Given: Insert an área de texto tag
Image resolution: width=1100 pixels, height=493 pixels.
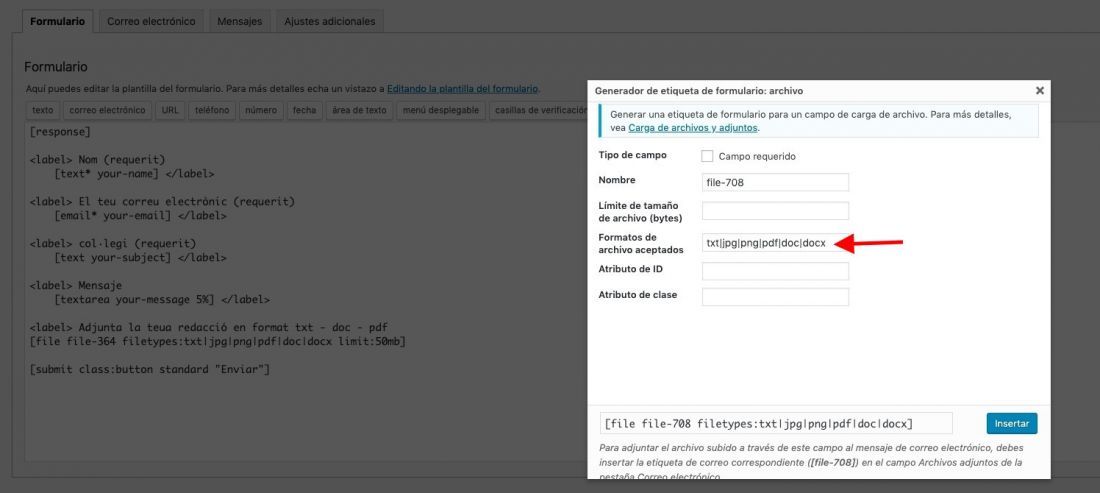Looking at the screenshot, I should point(359,110).
